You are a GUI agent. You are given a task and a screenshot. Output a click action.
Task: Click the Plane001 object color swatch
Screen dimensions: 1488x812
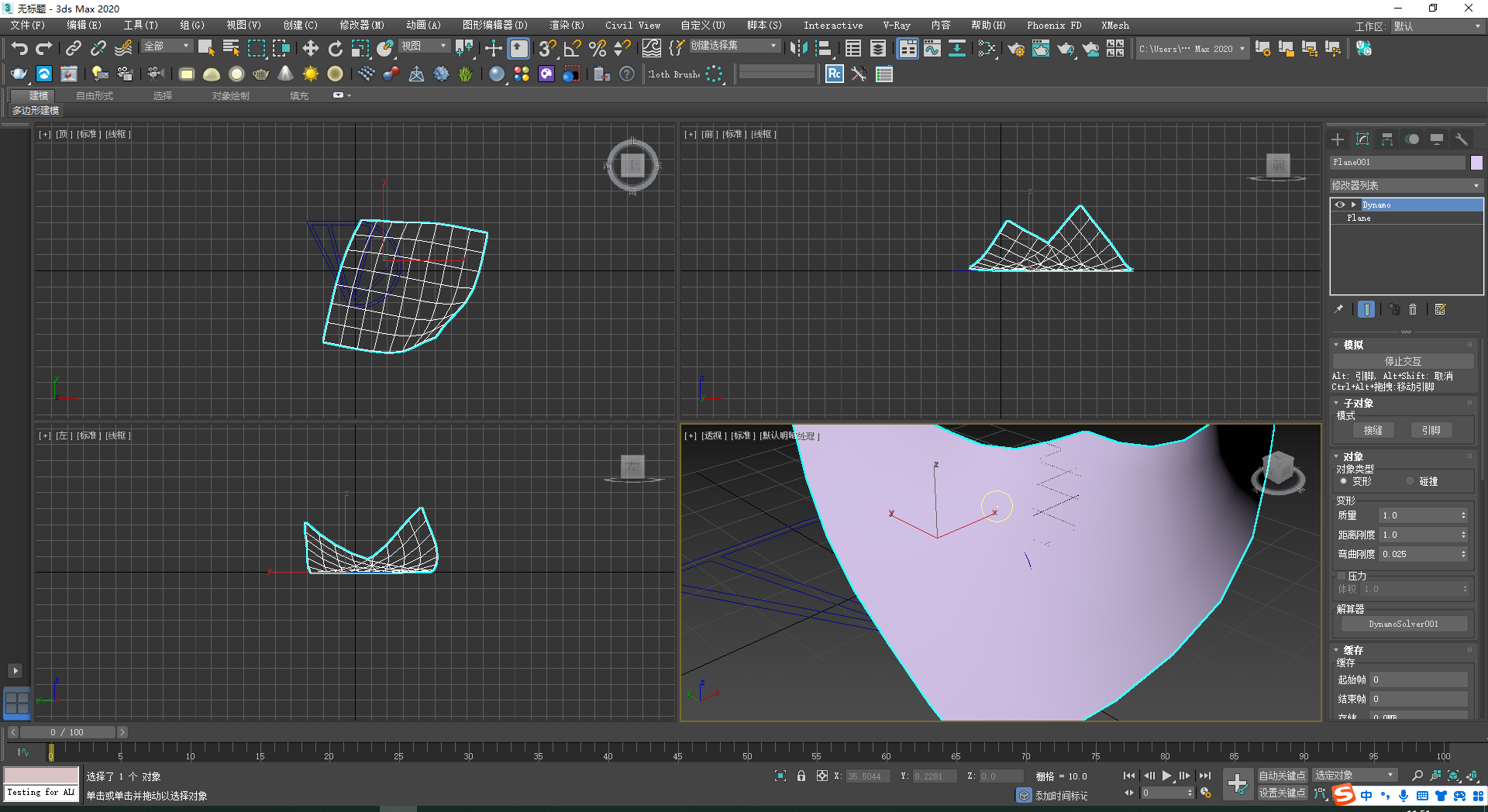(x=1477, y=162)
